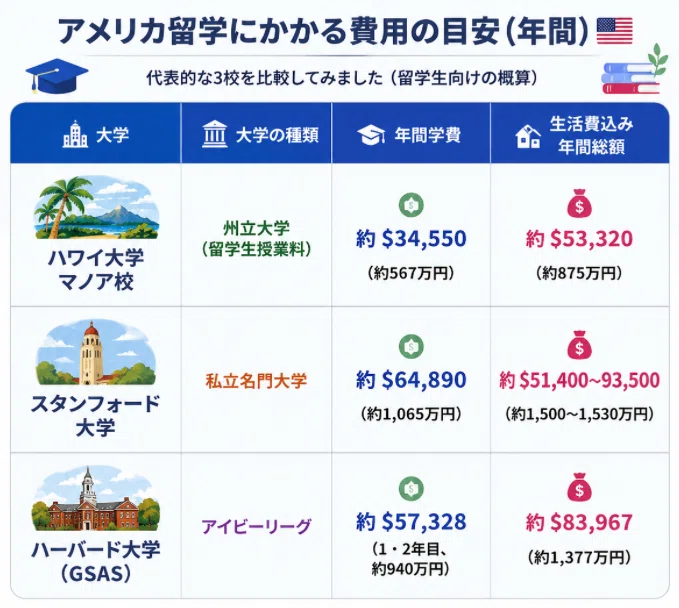Viewport: 679px width, 608px height.
Task: Click the red money bag above $83,967
Action: [579, 487]
